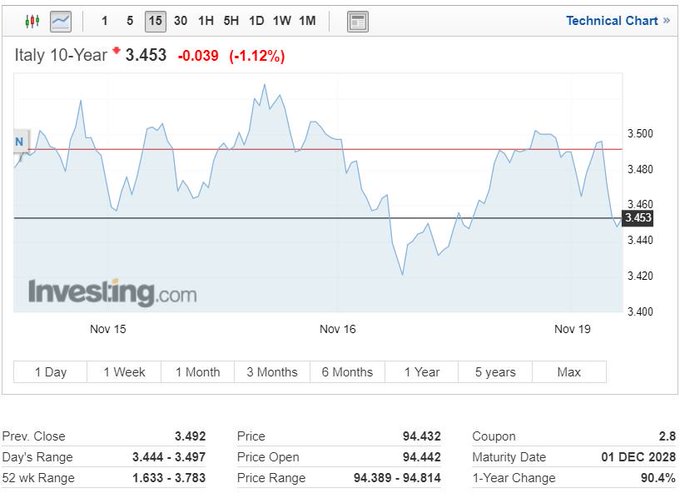The height and width of the screenshot is (503, 680).
Task: Choose the 30 minute interval
Action: [180, 21]
